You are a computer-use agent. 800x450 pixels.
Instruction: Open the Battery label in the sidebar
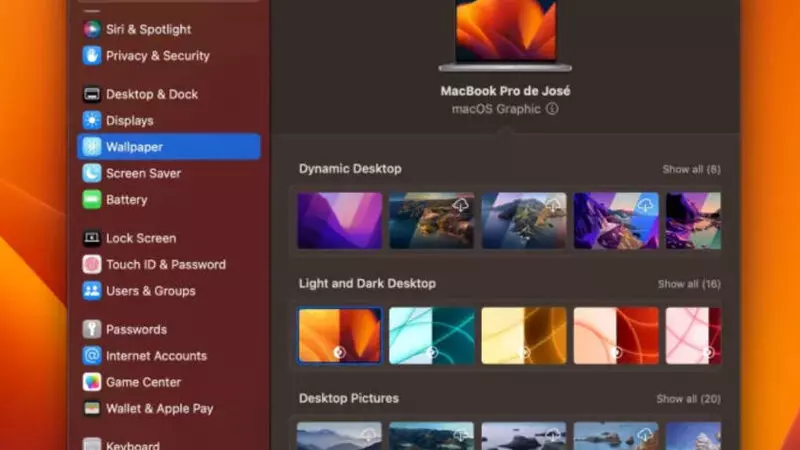click(127, 199)
